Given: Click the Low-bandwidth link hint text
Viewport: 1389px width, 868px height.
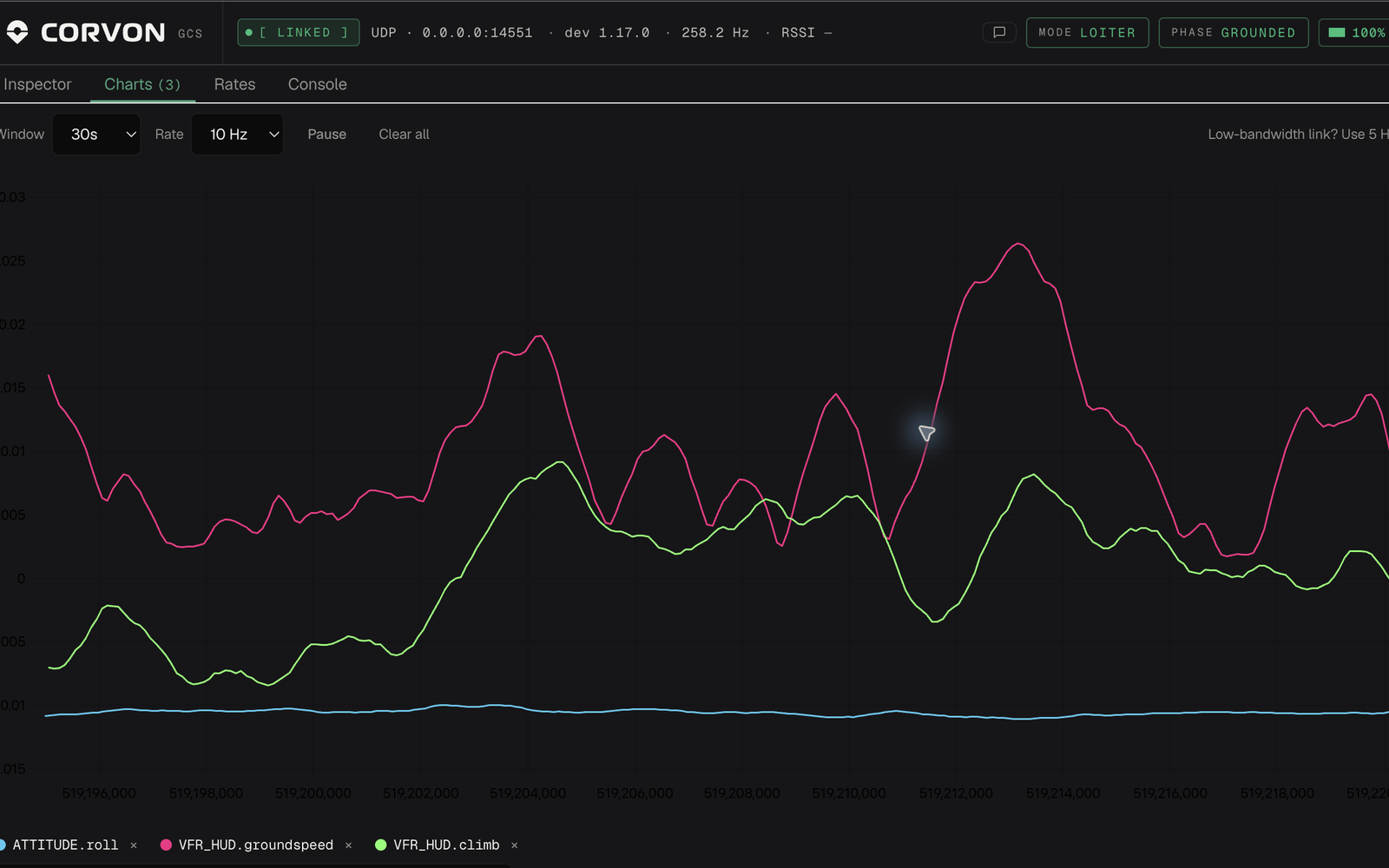Looking at the screenshot, I should 1298,135.
